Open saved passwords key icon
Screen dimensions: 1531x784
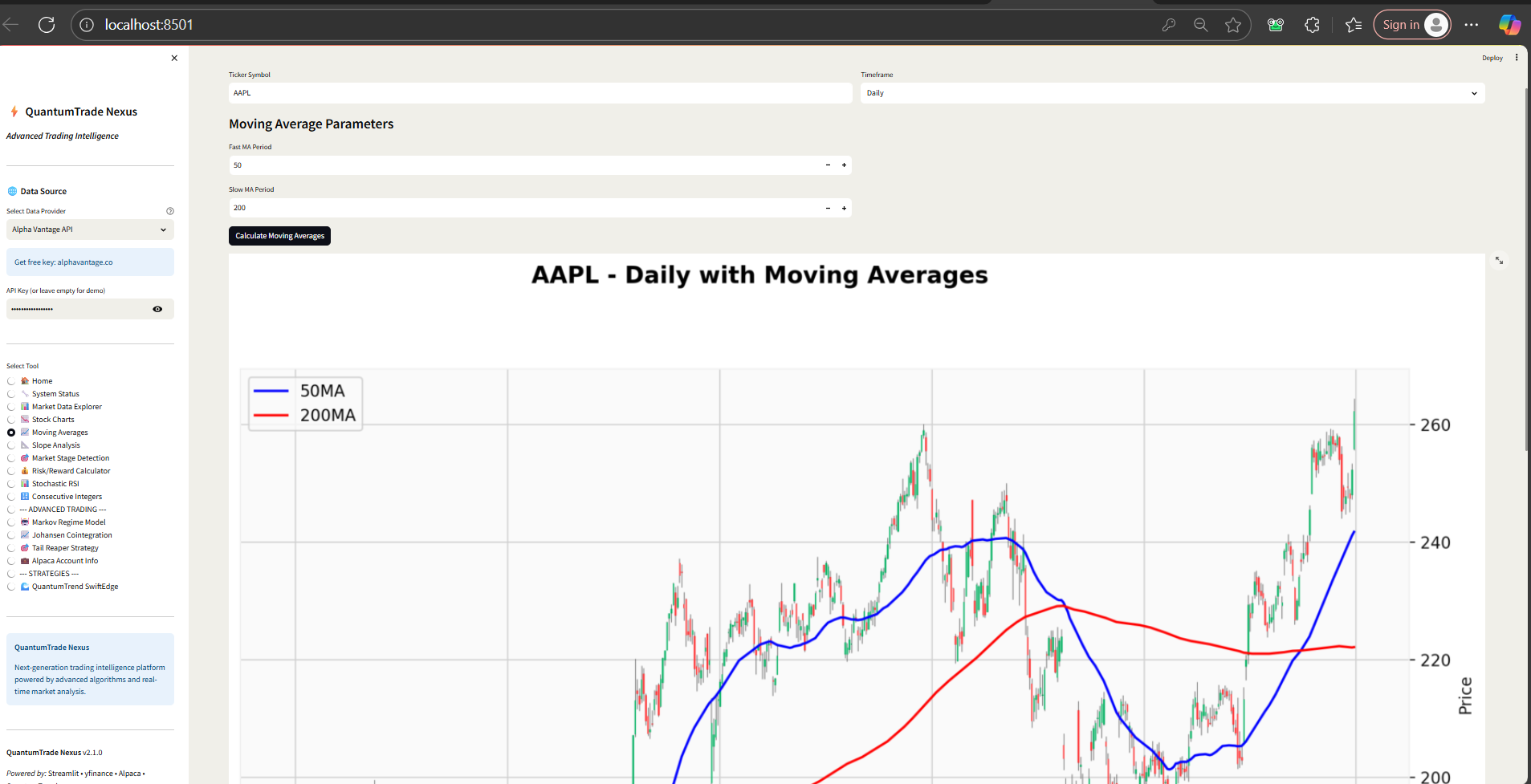coord(1169,25)
